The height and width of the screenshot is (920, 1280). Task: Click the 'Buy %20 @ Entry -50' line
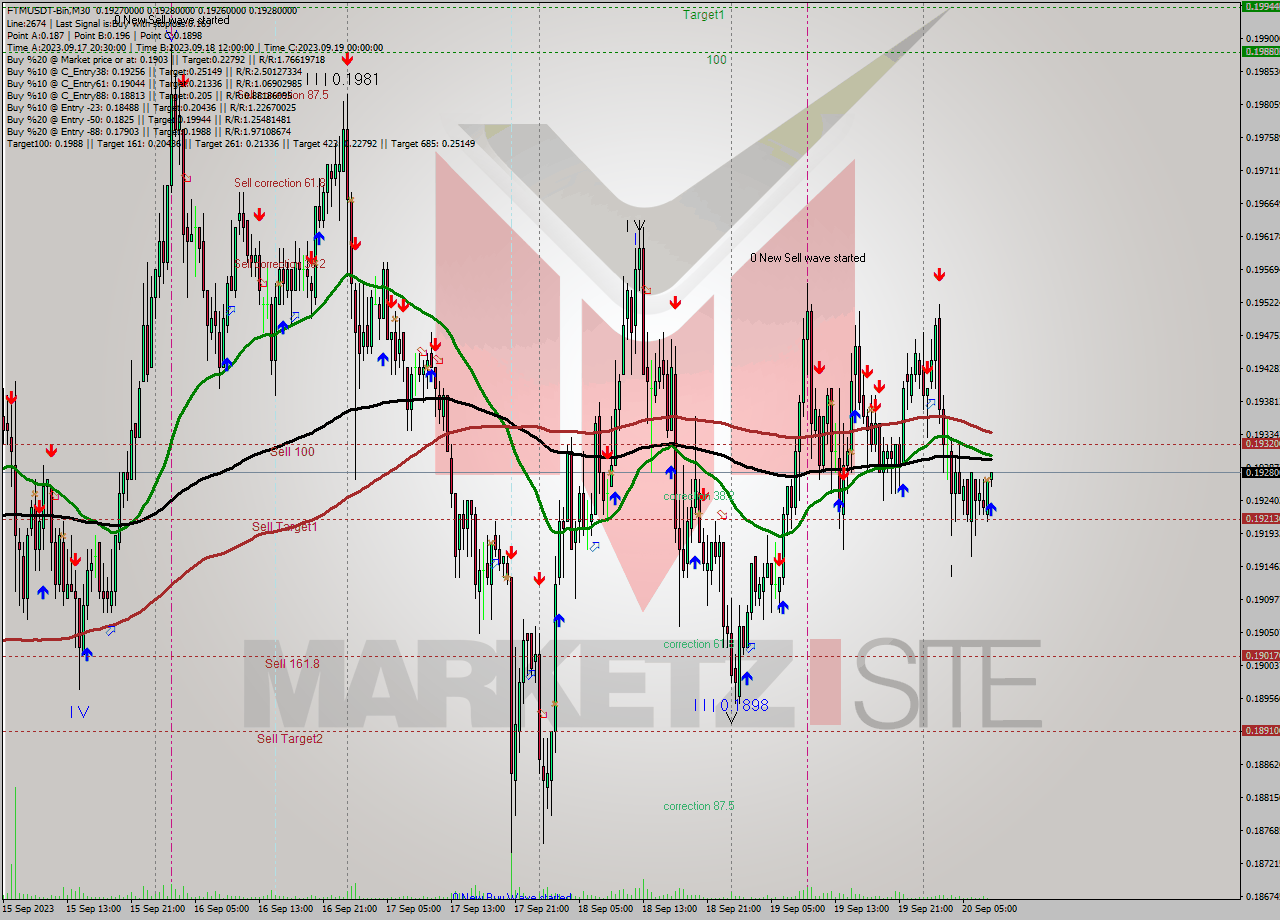(149, 119)
